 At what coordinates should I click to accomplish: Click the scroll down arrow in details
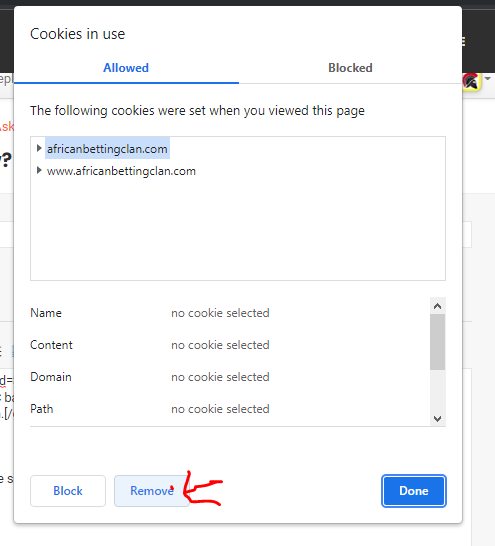pos(438,418)
